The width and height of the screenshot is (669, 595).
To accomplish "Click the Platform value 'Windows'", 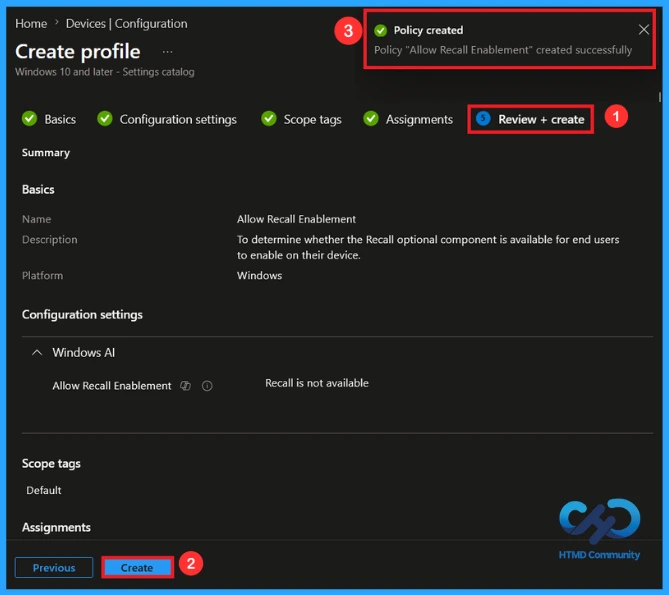I will [x=259, y=276].
